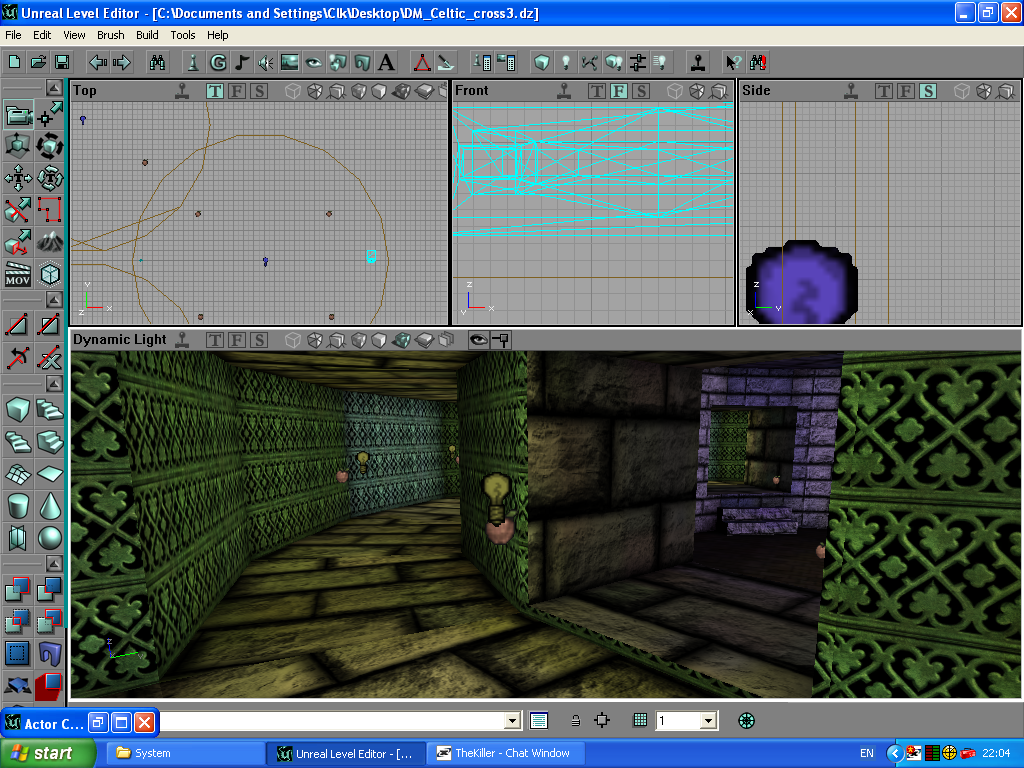Image resolution: width=1024 pixels, height=768 pixels.
Task: Toggle realtime preview T in Top viewport
Action: (215, 91)
